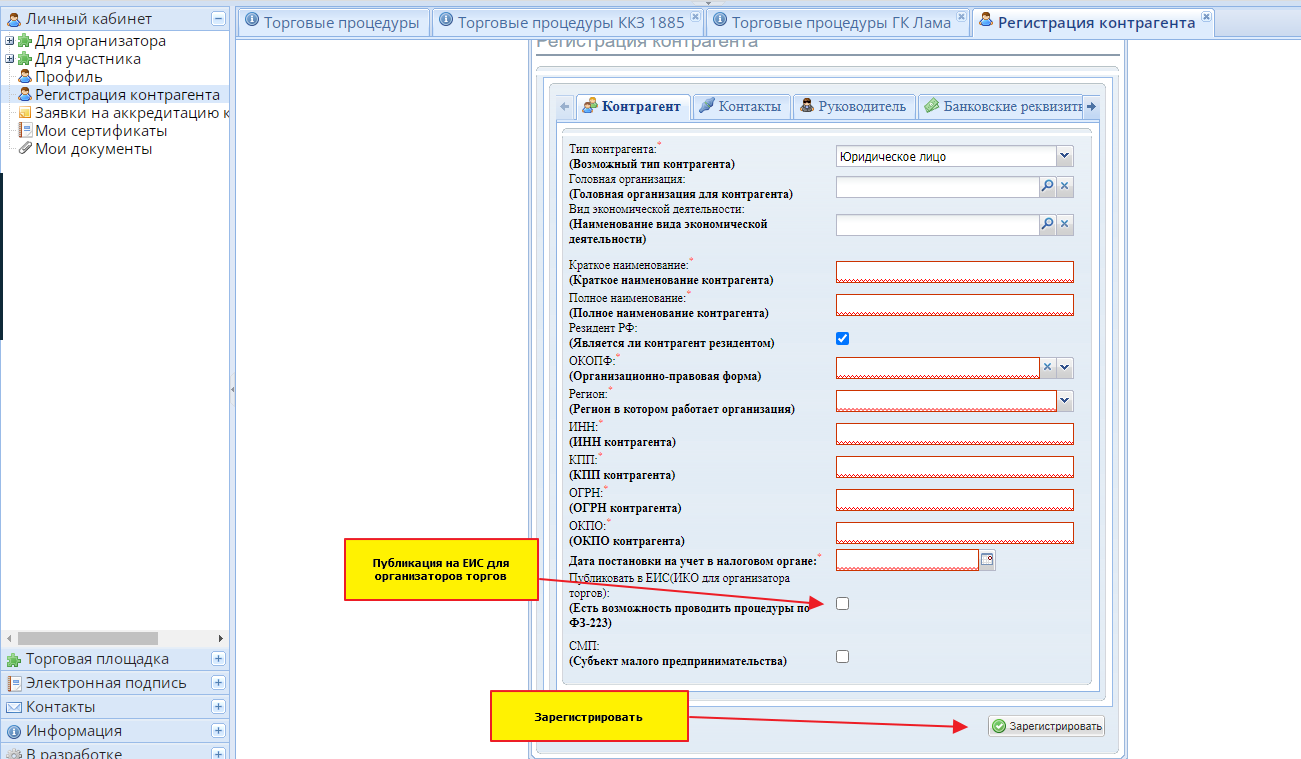Clear Вид экономической деятельности field with X icon
Viewport: 1301px width, 759px height.
(1065, 225)
